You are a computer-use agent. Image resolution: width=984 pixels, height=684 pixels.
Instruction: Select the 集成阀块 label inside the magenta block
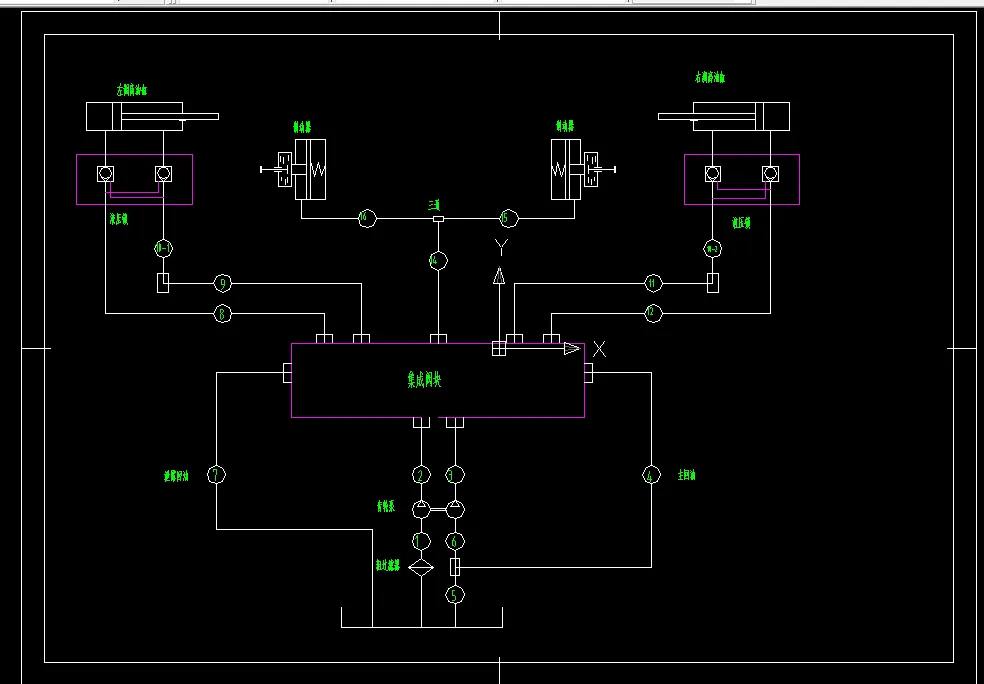(424, 380)
